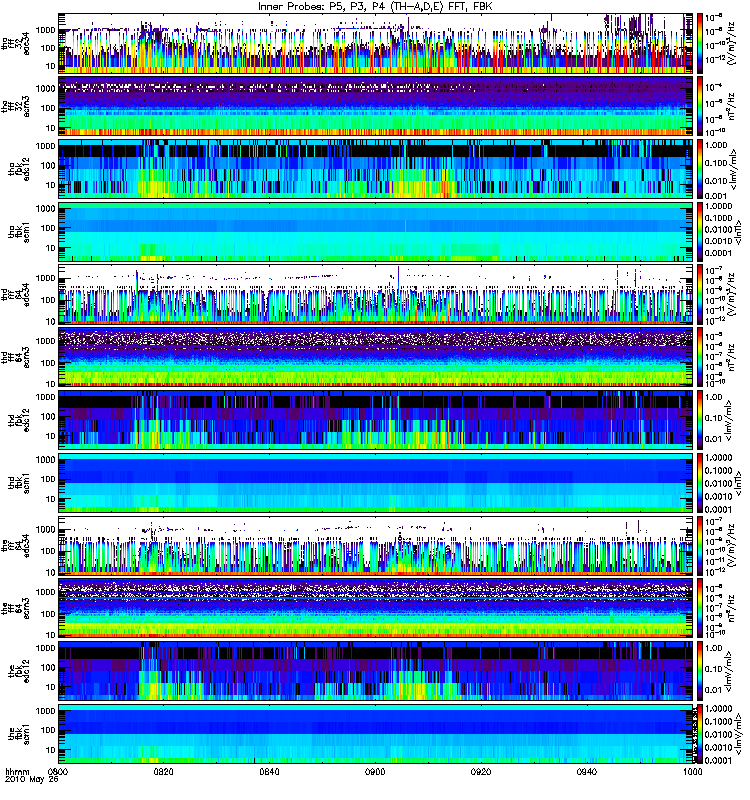Select the tha fff 32 edc34 spectrogram panel
750x800 pixels.
(376, 43)
